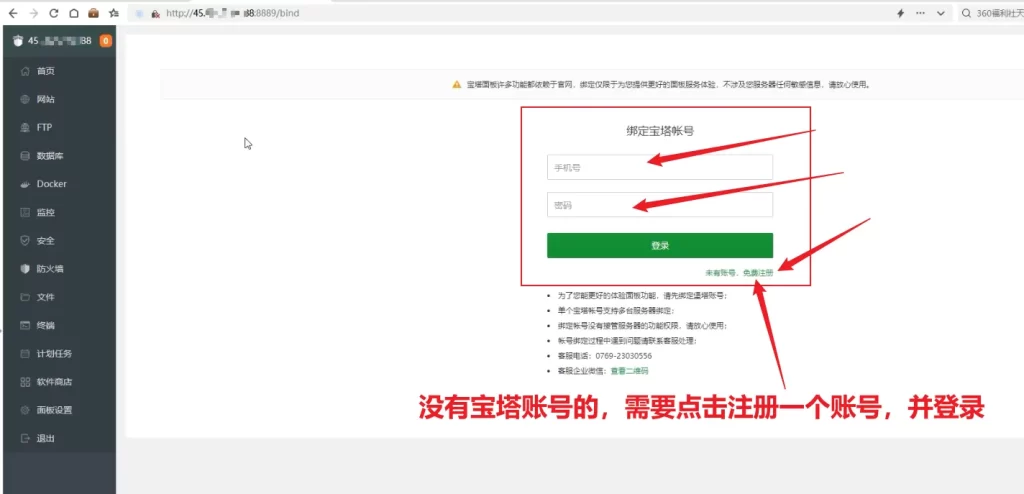
Task: Click the 绑定宝塔帐号 form heading
Action: pyautogui.click(x=660, y=131)
